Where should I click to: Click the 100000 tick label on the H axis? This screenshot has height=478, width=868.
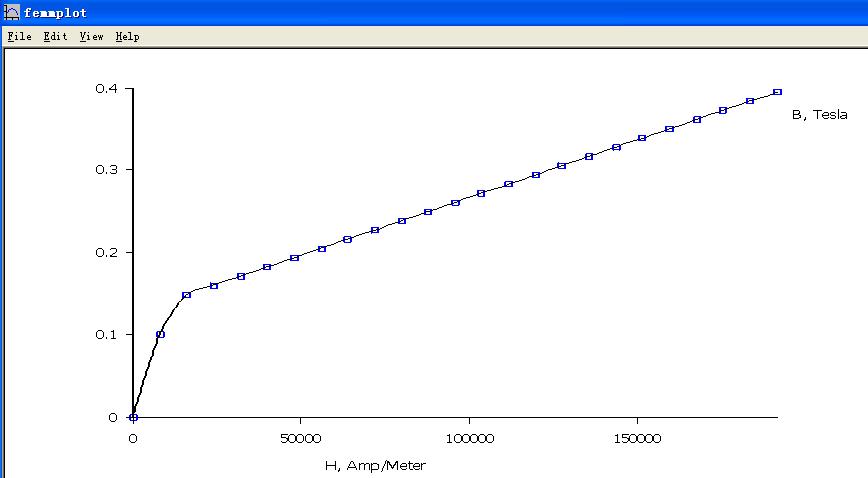point(468,439)
